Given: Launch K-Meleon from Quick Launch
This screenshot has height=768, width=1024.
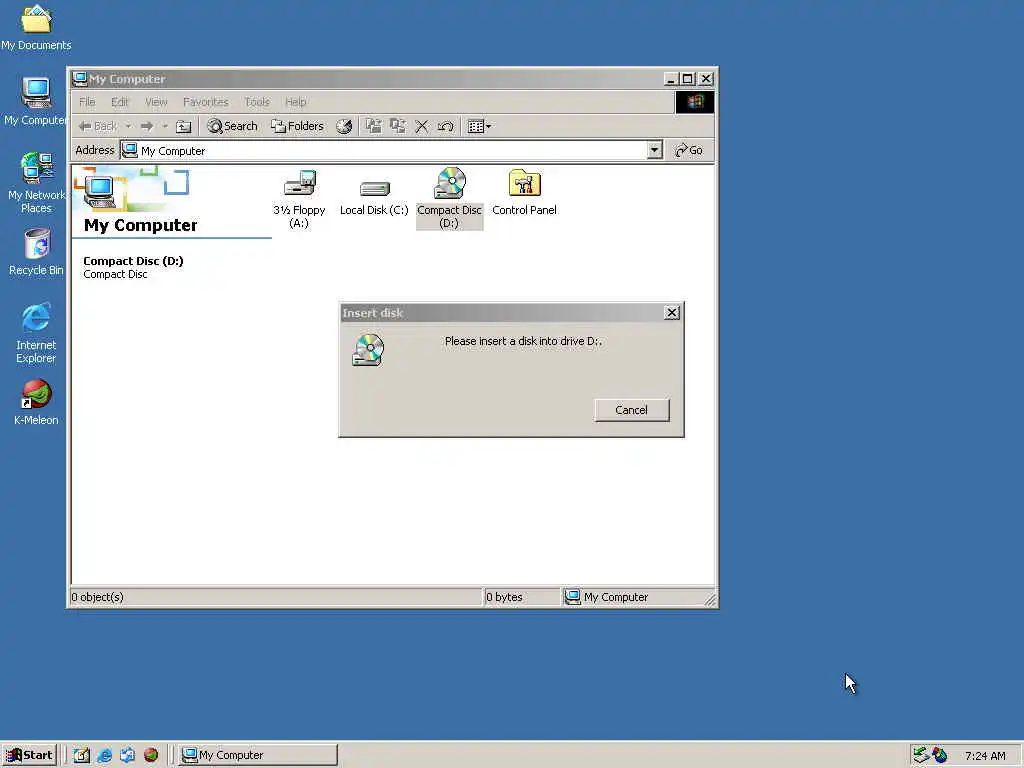Looking at the screenshot, I should point(151,755).
